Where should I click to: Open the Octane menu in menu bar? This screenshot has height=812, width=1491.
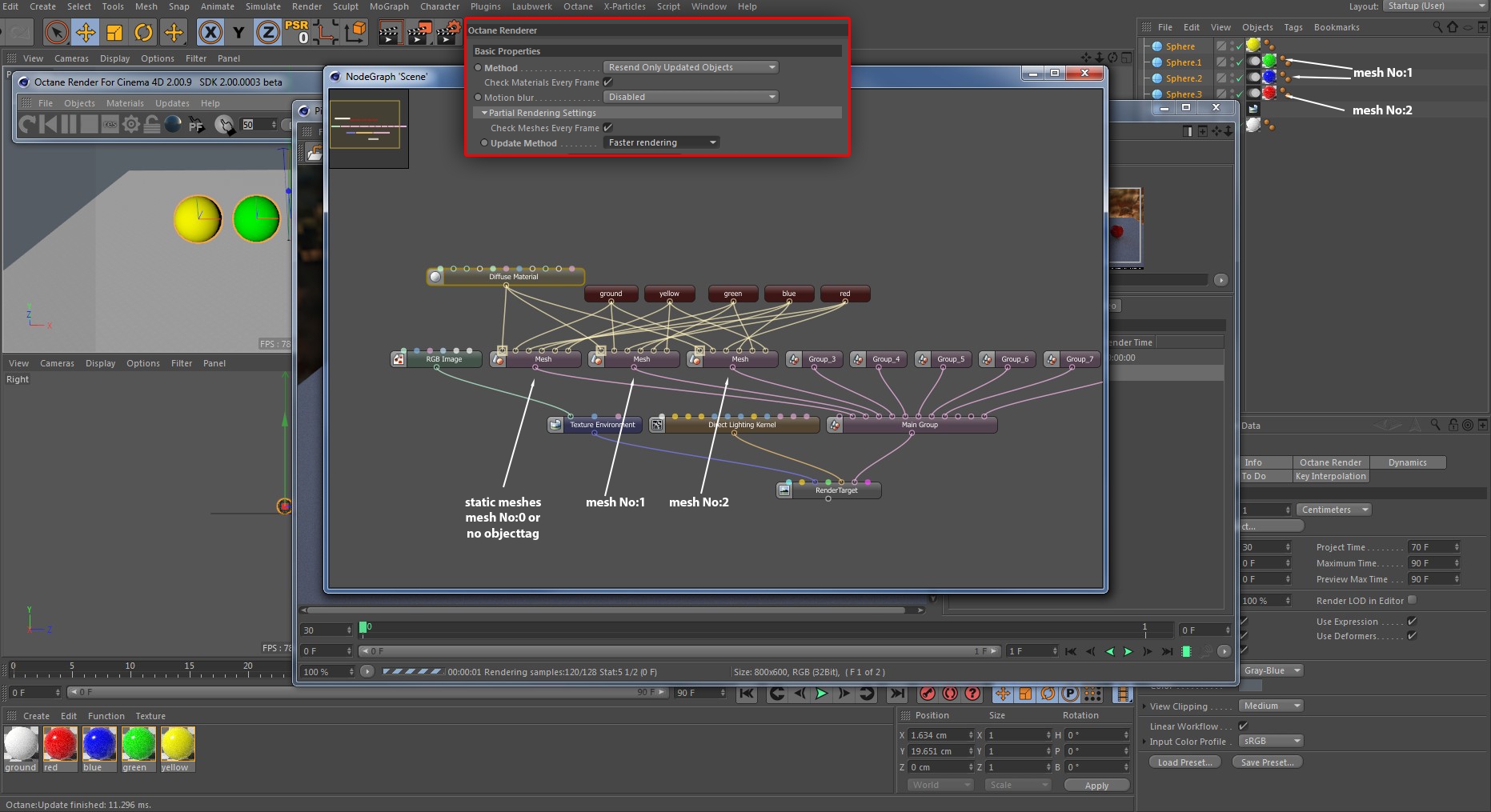(x=578, y=6)
